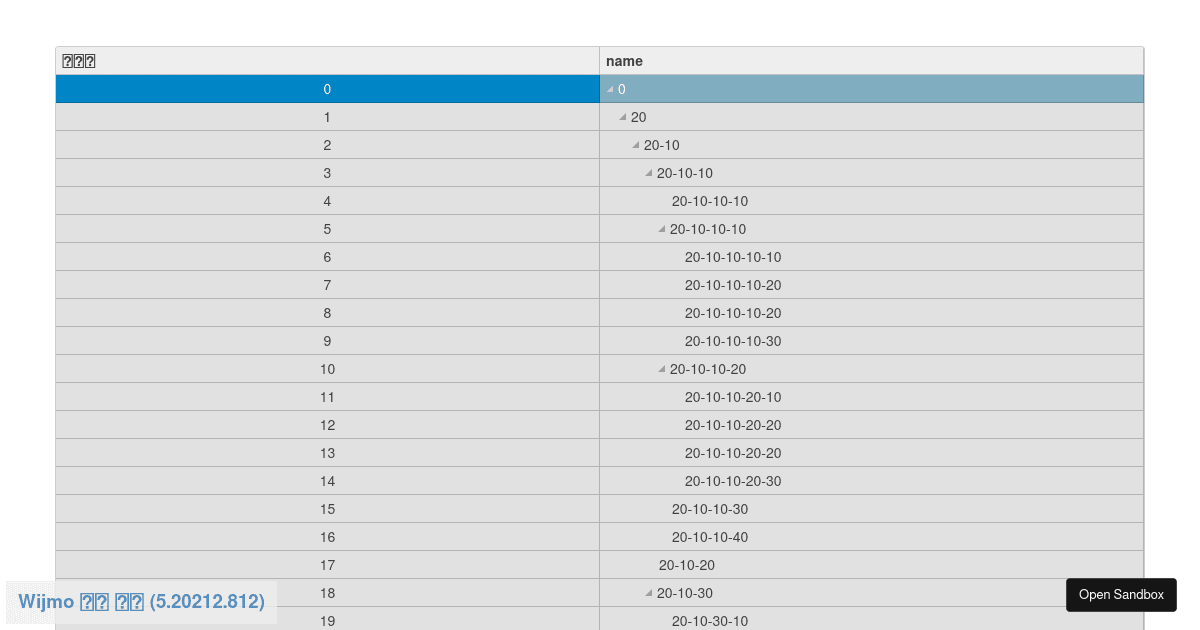The height and width of the screenshot is (630, 1200).
Task: Collapse the "20" tree node
Action: 622,117
